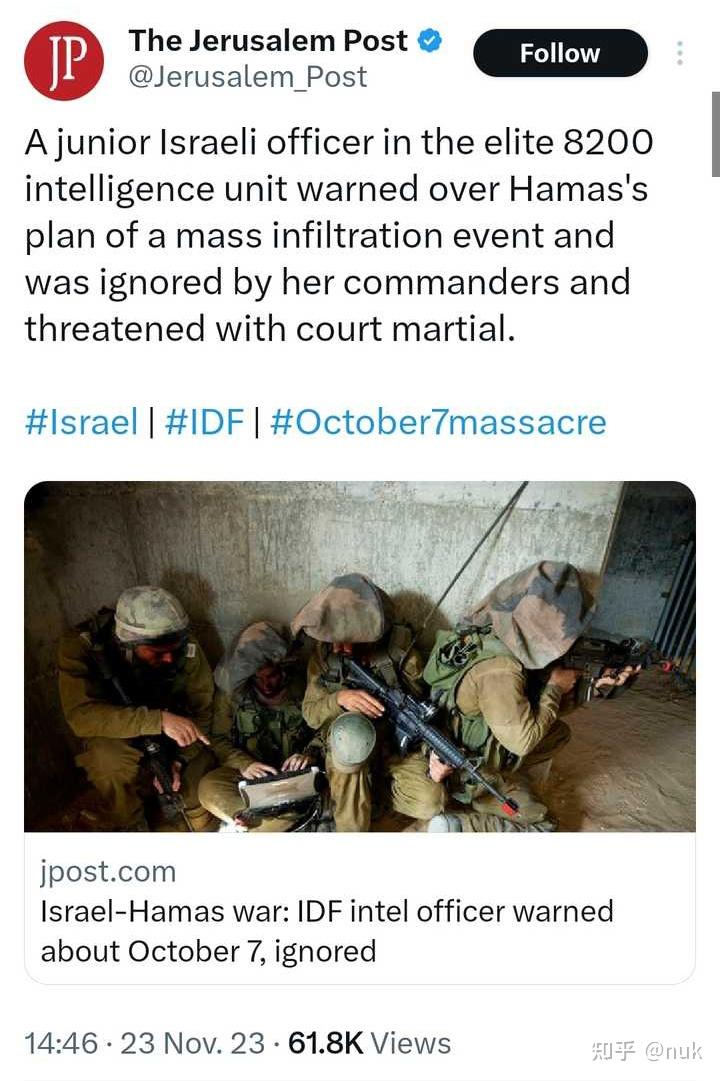Open the soldiers photo in link preview

pos(359,656)
